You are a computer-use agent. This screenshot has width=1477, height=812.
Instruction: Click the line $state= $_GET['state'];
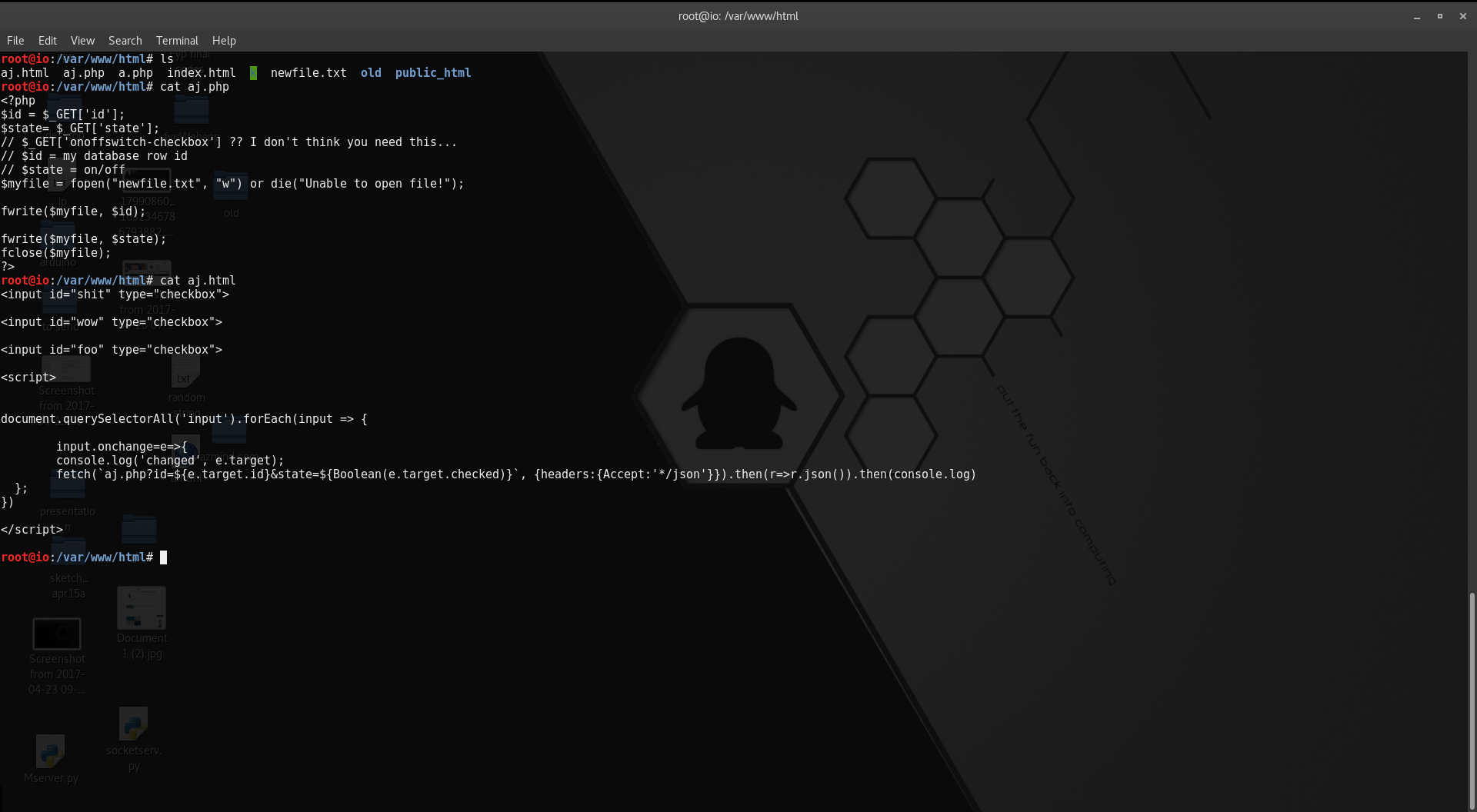point(80,128)
